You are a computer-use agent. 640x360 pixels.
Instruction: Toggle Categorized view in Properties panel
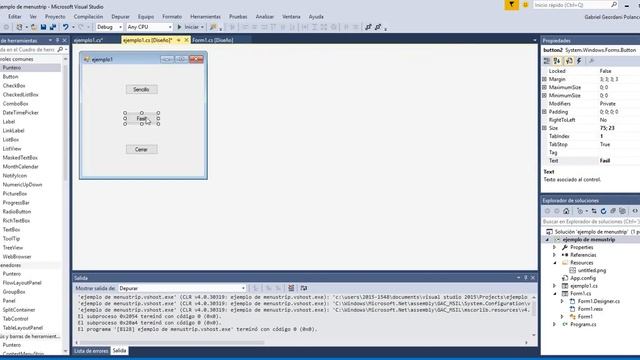click(x=547, y=61)
